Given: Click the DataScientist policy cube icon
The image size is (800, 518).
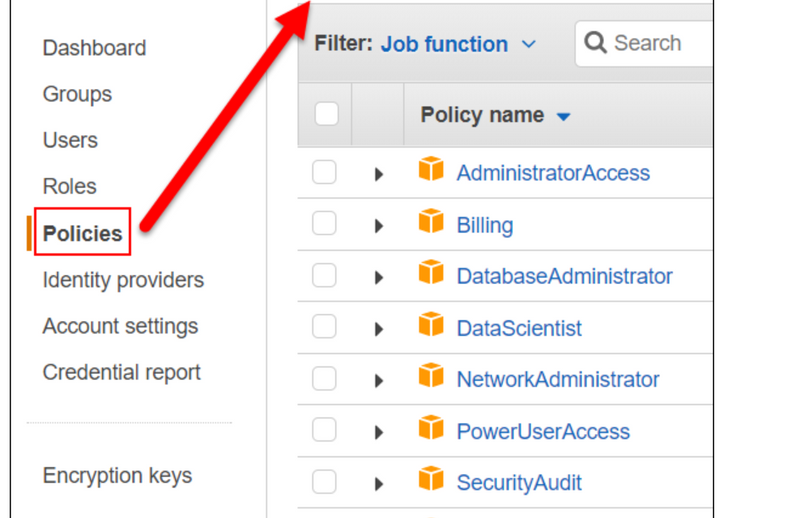Looking at the screenshot, I should pos(431,326).
